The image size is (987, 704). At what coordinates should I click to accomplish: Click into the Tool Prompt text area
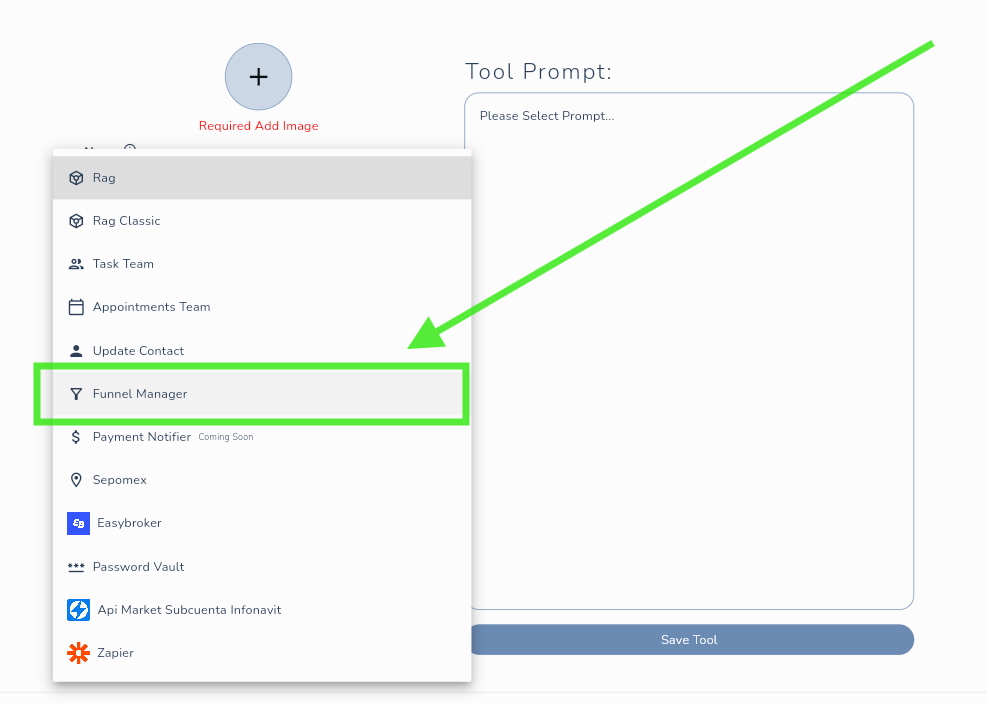tap(689, 350)
